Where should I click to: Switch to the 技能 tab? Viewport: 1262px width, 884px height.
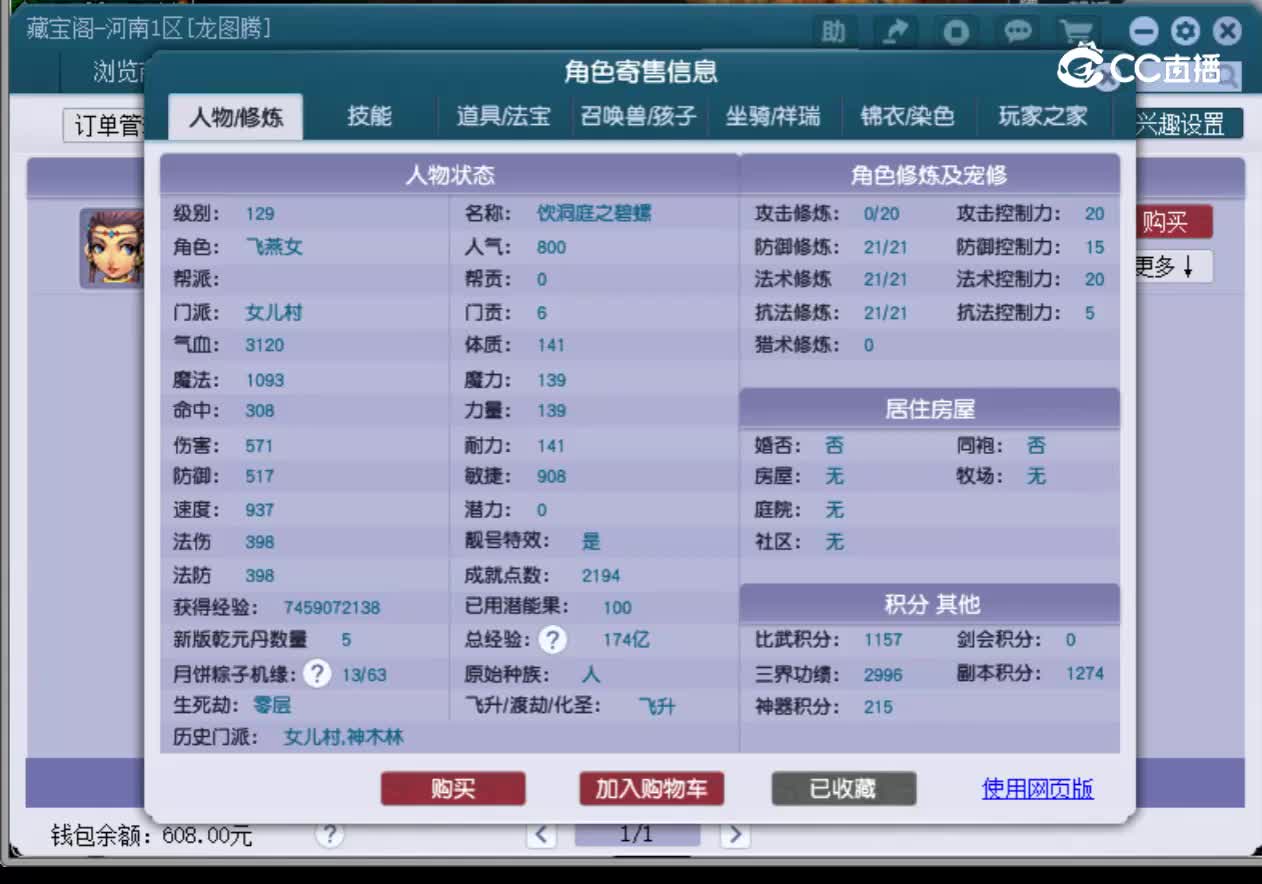[x=371, y=116]
